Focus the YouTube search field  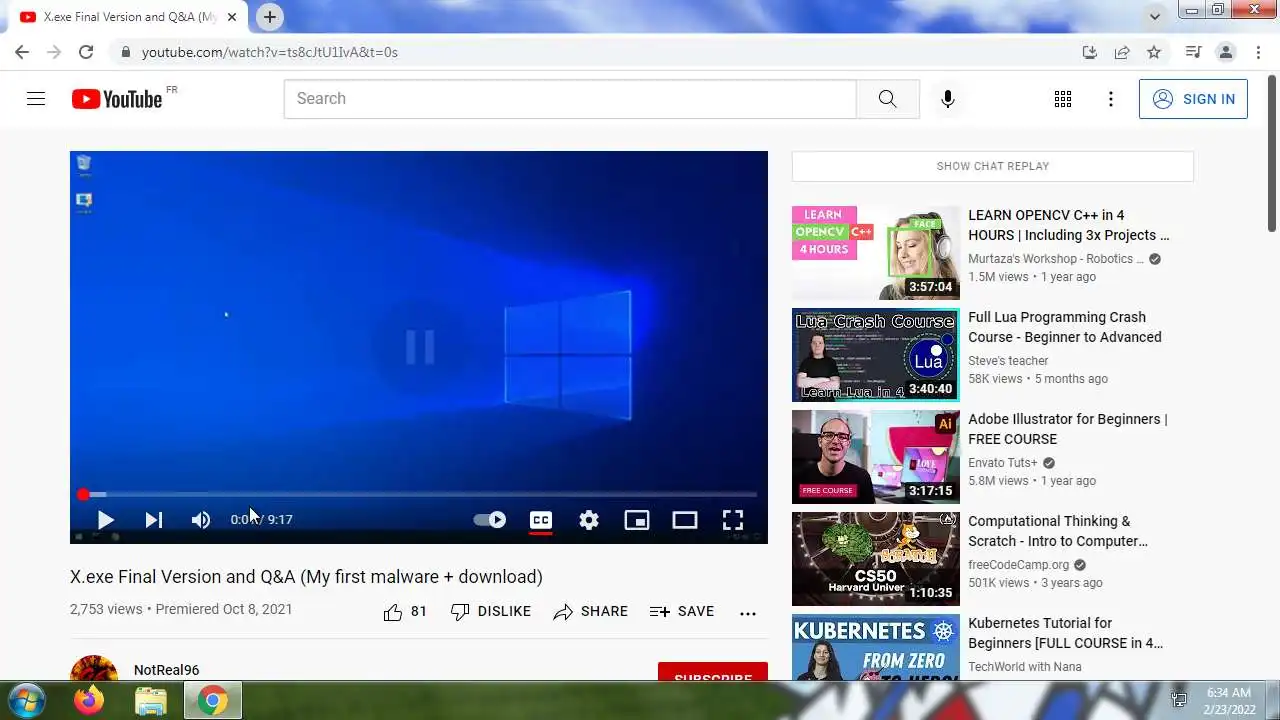point(570,99)
